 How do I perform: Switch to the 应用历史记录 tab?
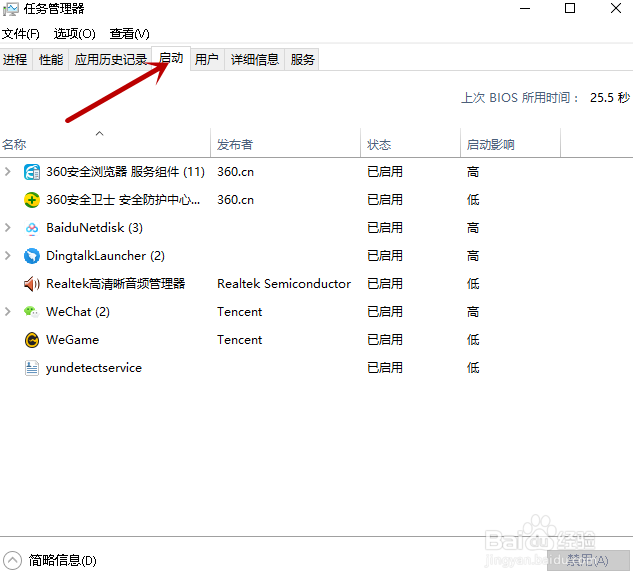click(x=111, y=60)
